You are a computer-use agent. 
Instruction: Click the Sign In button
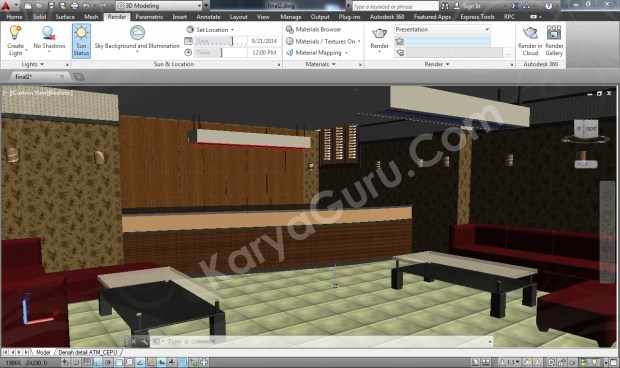467,6
